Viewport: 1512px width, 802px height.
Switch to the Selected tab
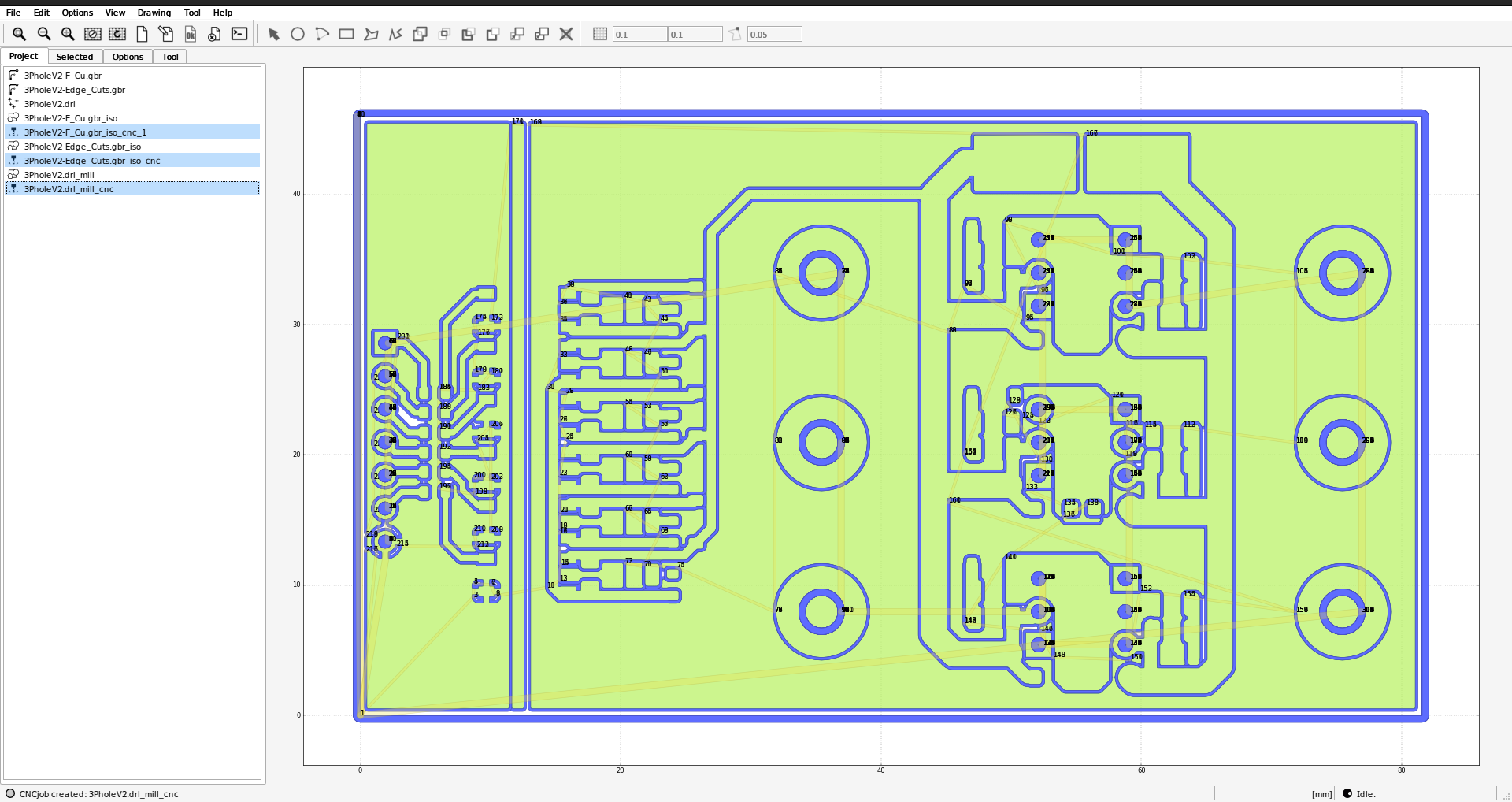pyautogui.click(x=75, y=57)
